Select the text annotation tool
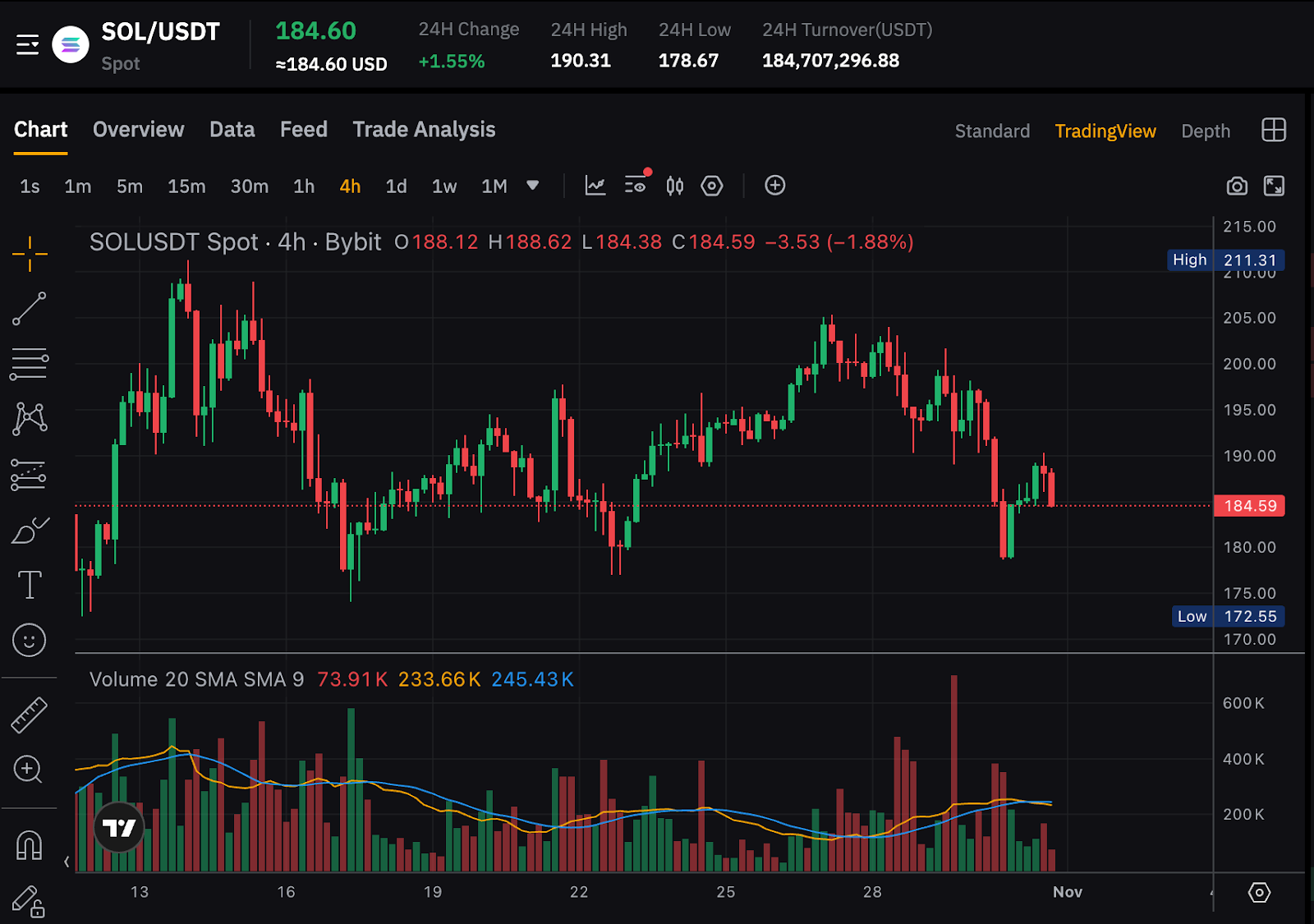This screenshot has width=1314, height=924. click(x=30, y=585)
